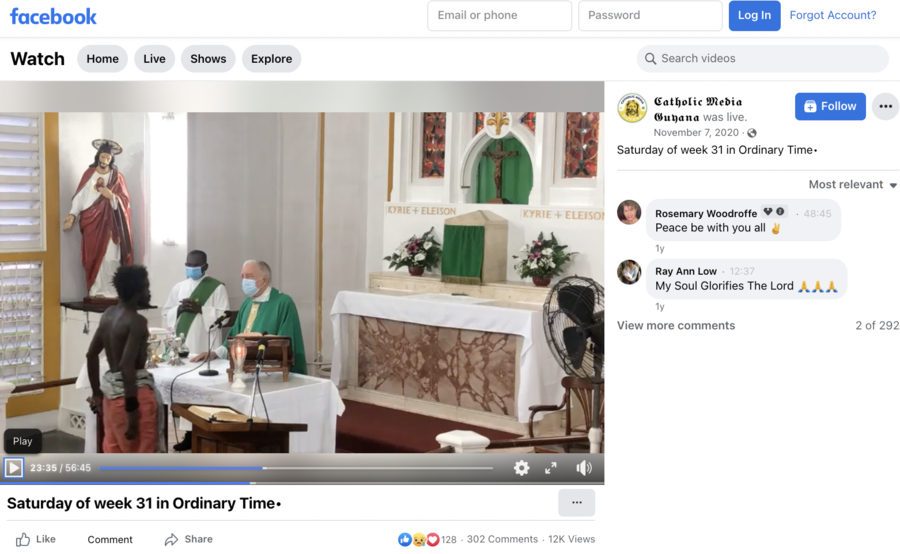Open video settings gear
The image size is (900, 554).
click(521, 467)
